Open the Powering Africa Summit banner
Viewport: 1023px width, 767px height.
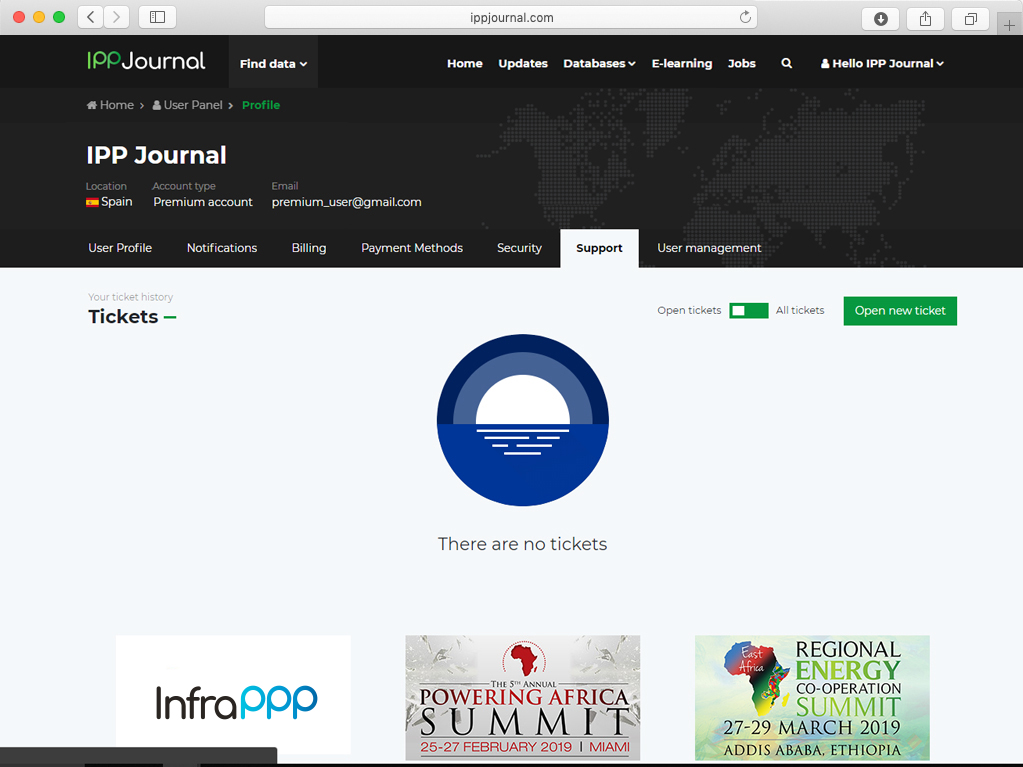pos(522,697)
